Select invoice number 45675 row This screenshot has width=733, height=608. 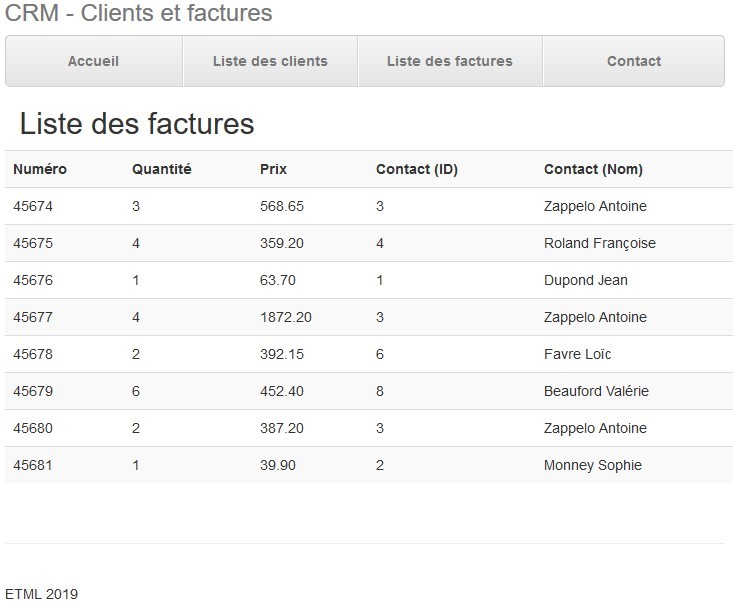[x=33, y=243]
